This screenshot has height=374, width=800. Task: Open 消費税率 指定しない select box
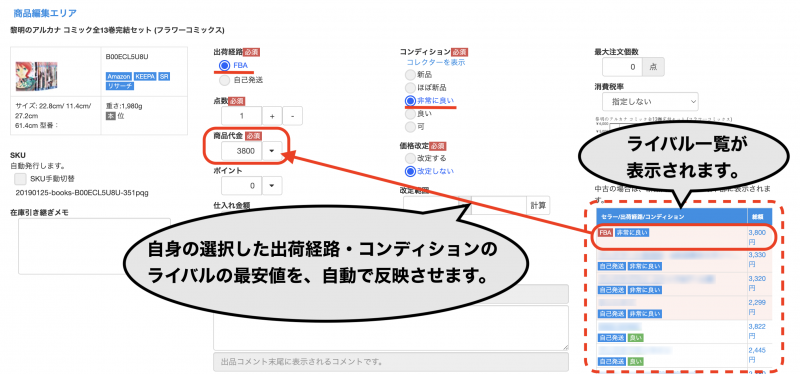click(650, 102)
